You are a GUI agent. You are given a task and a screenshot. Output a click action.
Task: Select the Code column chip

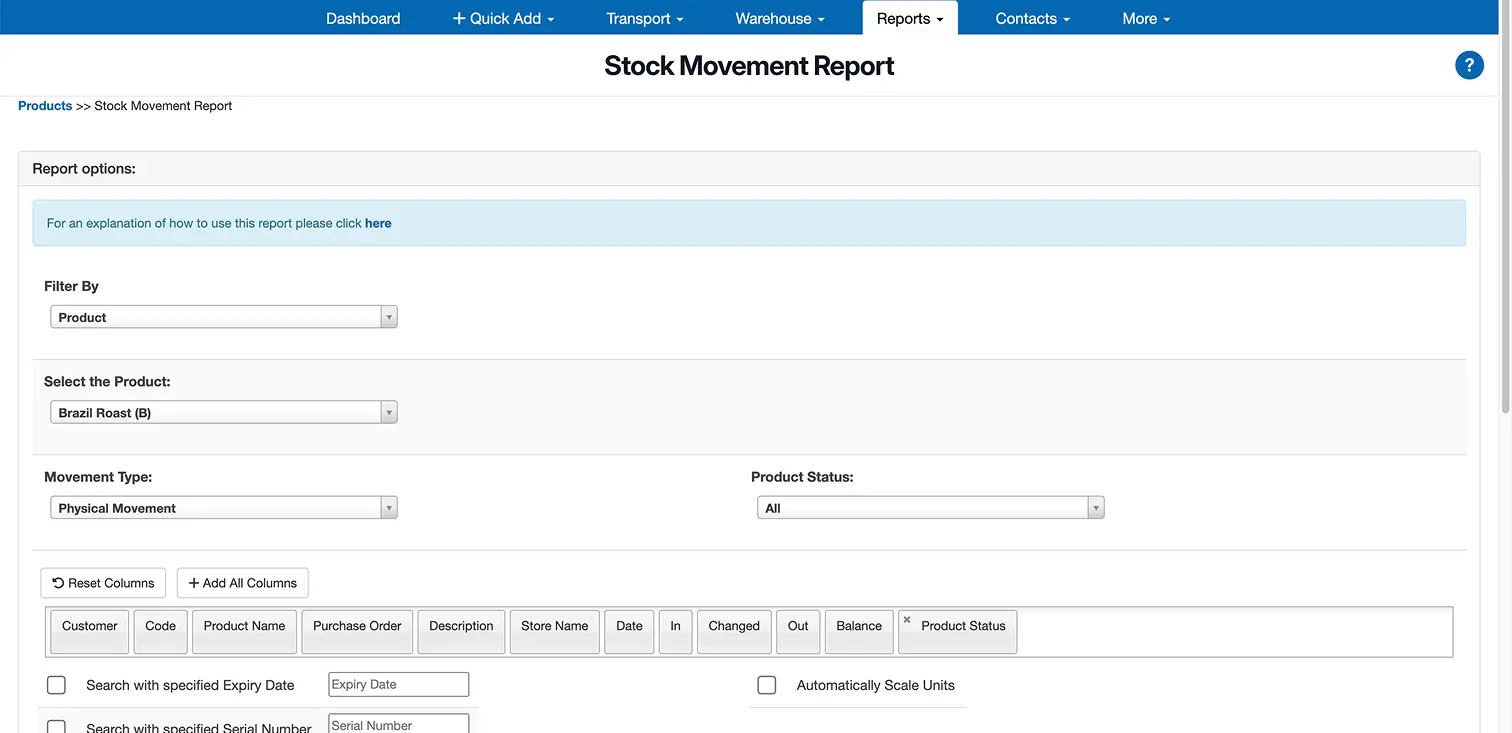pos(160,631)
